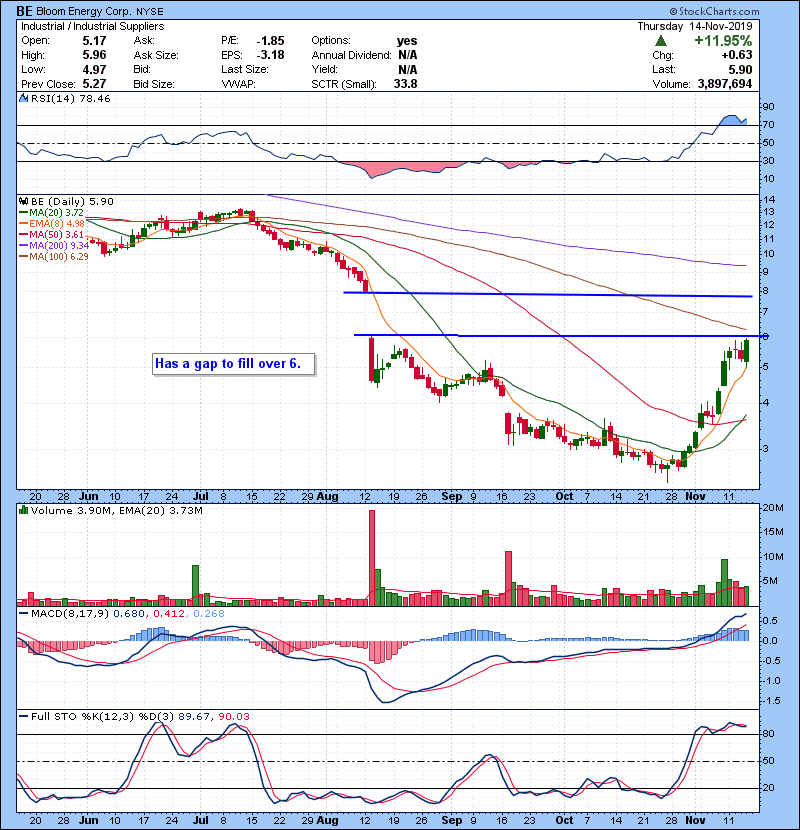800x830 pixels.
Task: Click the MACD(8,17,9) panel label
Action: [70, 614]
